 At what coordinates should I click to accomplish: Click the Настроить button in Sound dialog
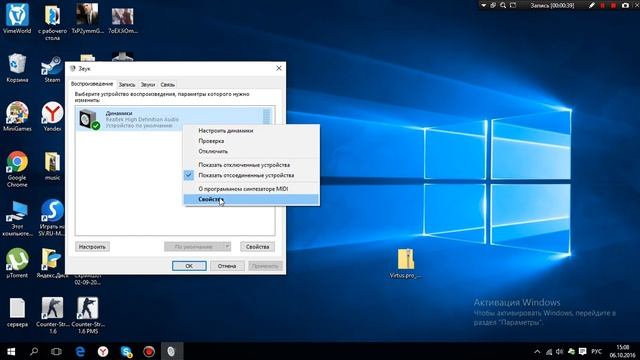click(x=92, y=247)
